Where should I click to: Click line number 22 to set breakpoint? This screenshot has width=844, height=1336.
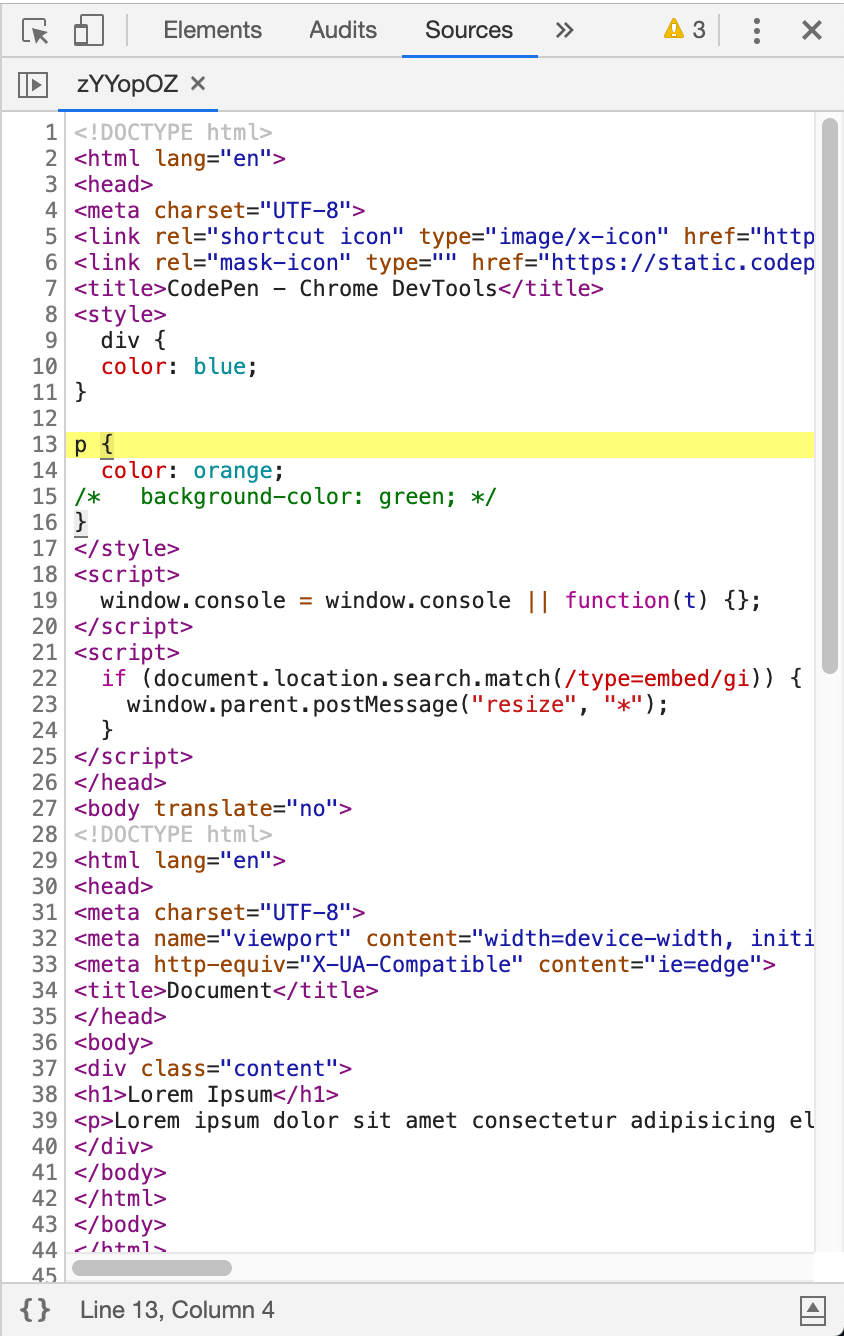click(x=45, y=678)
